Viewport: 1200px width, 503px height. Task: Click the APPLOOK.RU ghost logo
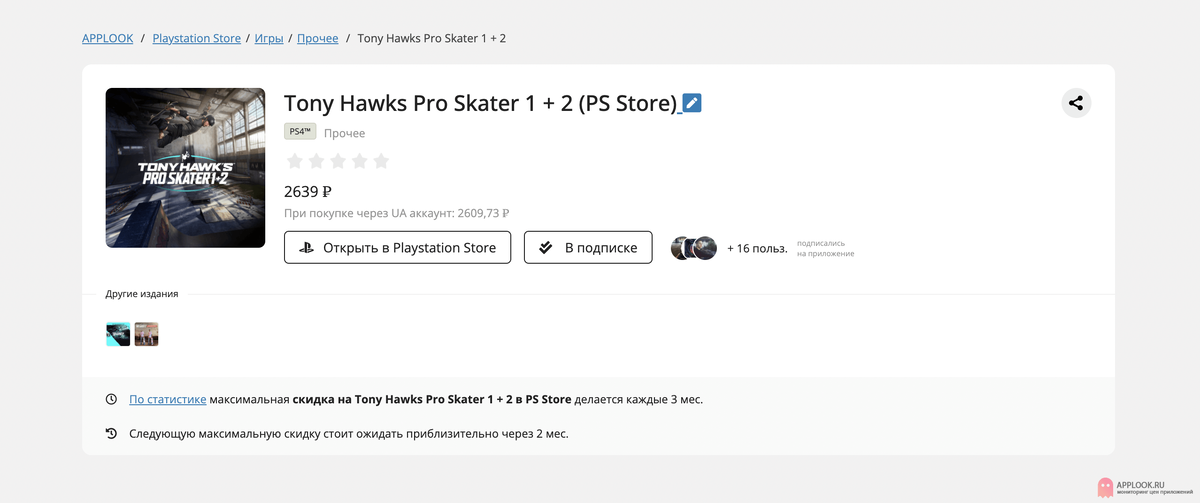click(x=1105, y=487)
